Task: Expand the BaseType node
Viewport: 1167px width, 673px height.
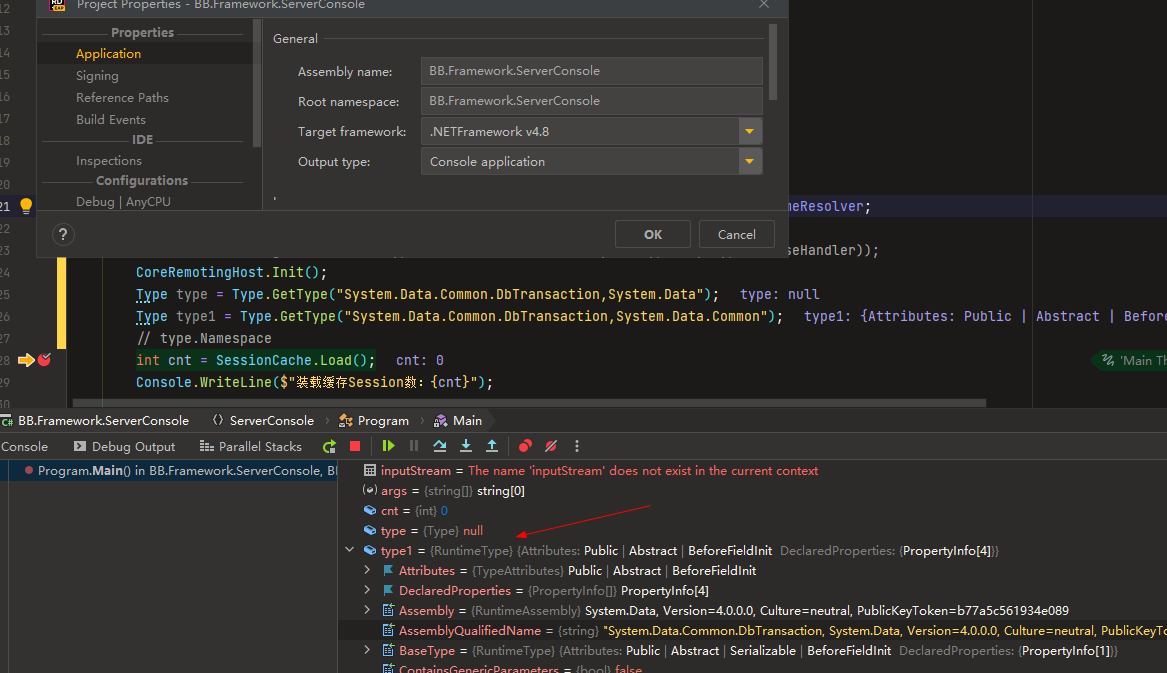Action: pyautogui.click(x=367, y=650)
